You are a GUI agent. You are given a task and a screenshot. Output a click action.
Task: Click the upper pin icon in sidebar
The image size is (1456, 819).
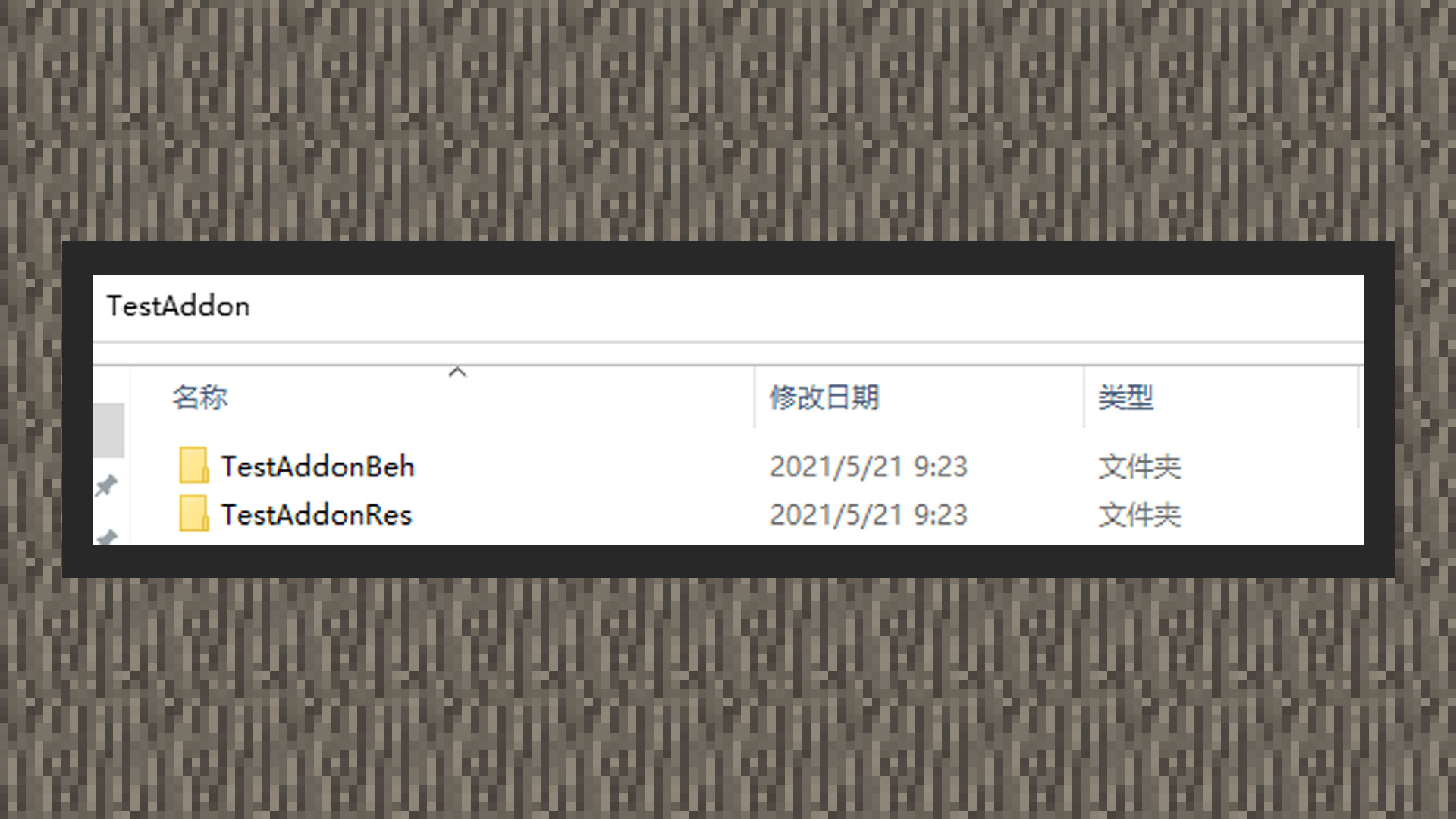coord(106,485)
